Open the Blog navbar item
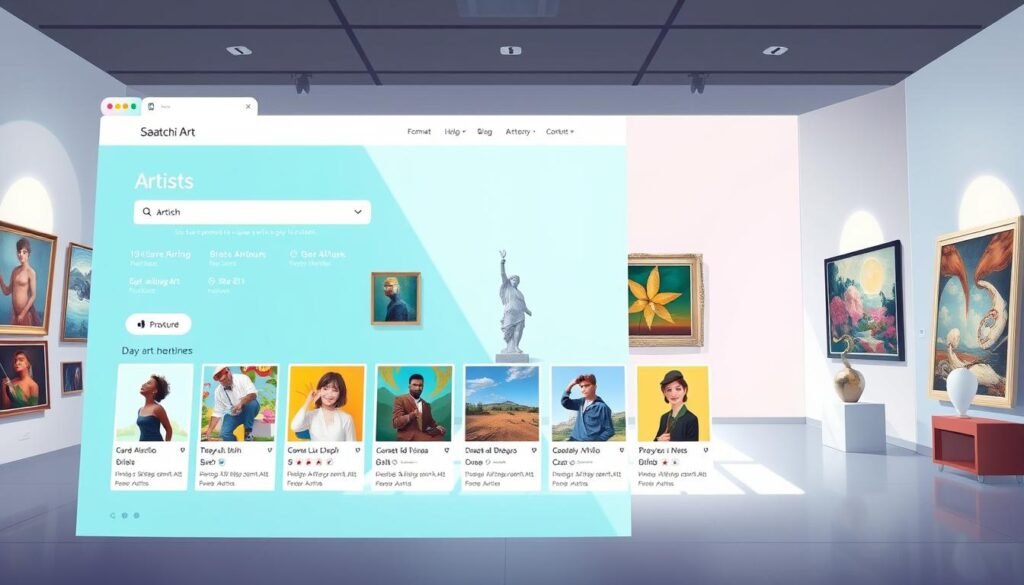 485,132
